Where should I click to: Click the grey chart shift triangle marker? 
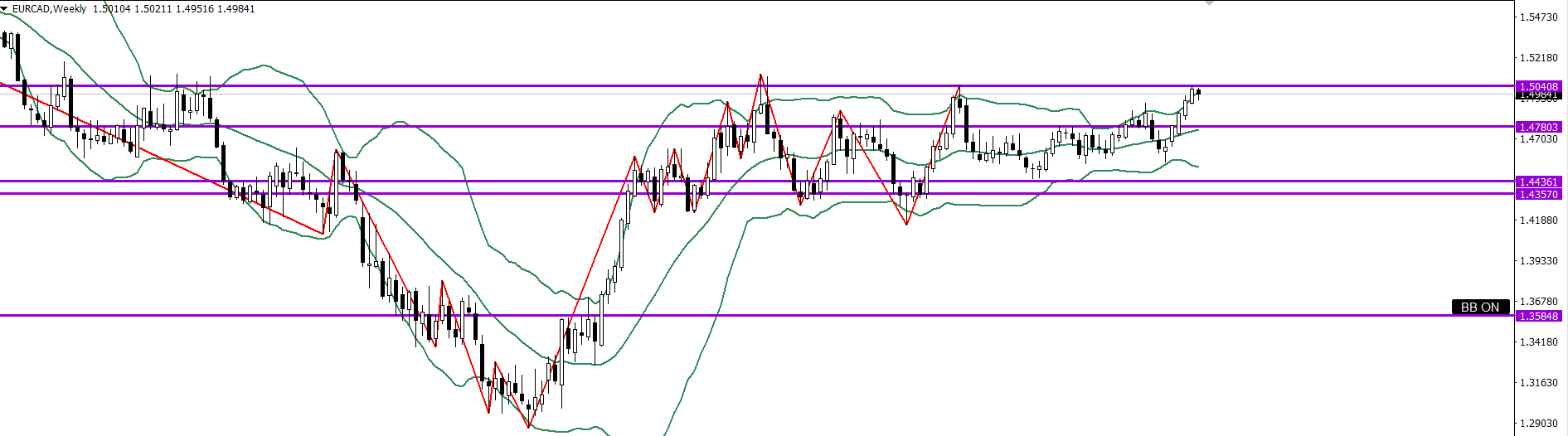click(1209, 3)
